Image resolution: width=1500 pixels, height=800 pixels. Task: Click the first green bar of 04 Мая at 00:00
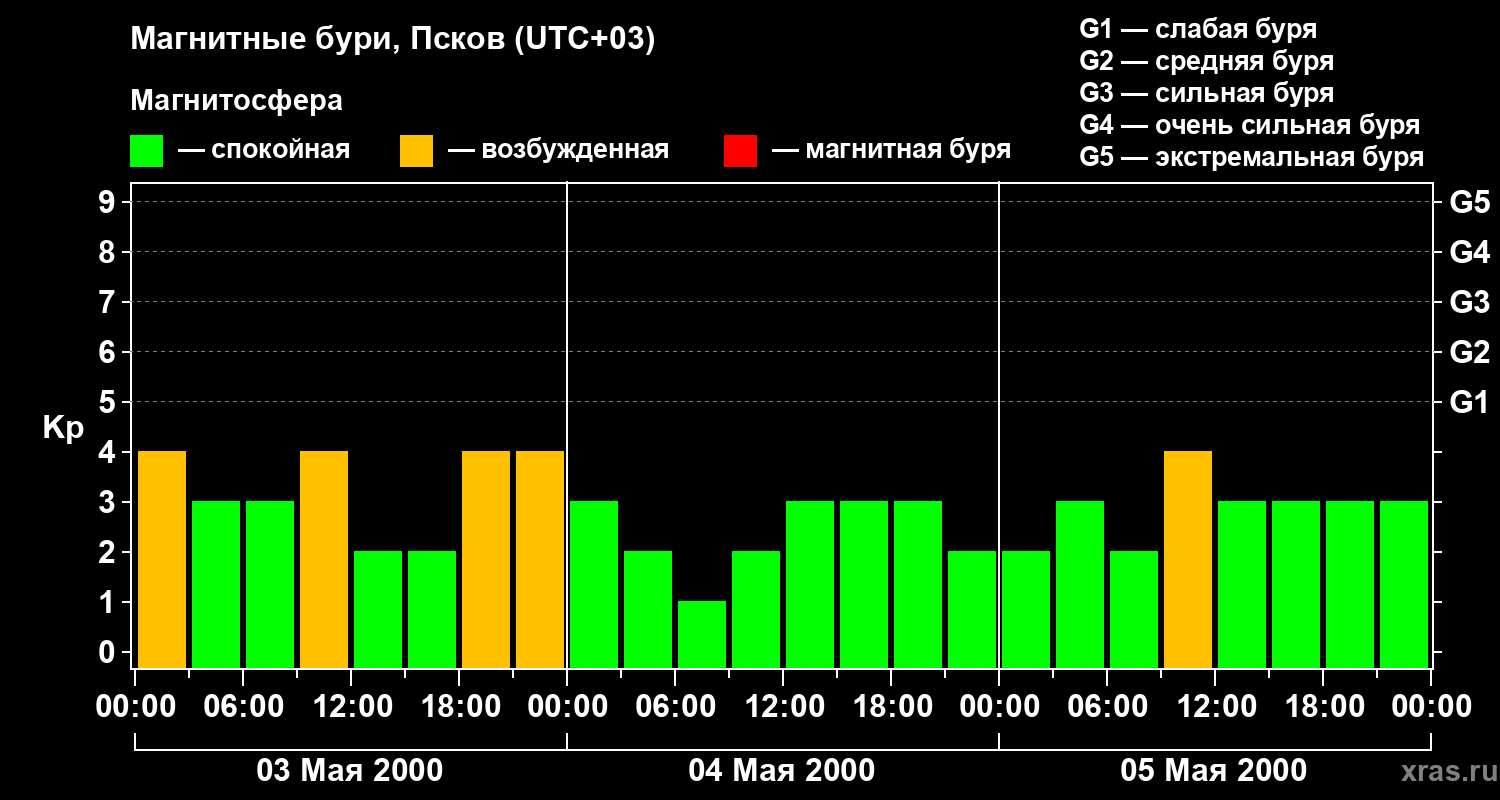pyautogui.click(x=594, y=584)
